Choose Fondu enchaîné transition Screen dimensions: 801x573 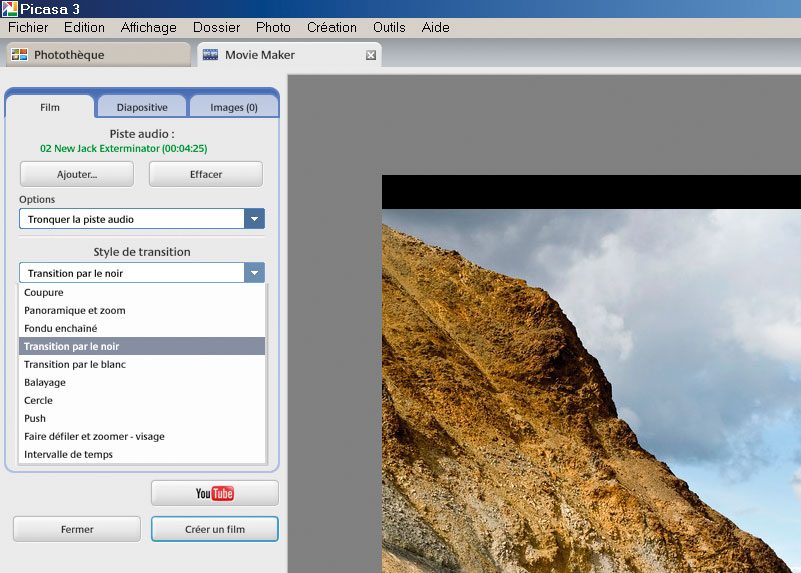(142, 328)
